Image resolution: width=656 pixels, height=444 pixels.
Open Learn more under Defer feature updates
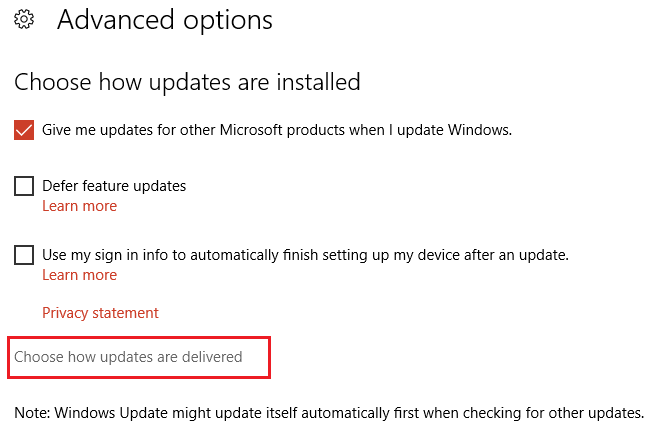[x=79, y=206]
